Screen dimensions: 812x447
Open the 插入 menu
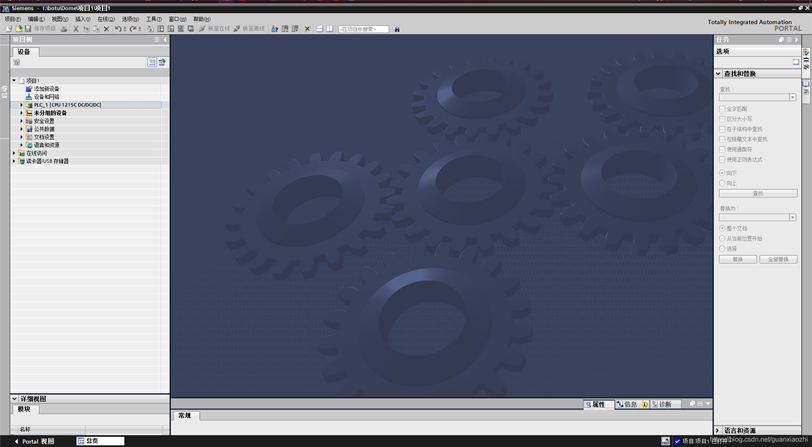83,19
